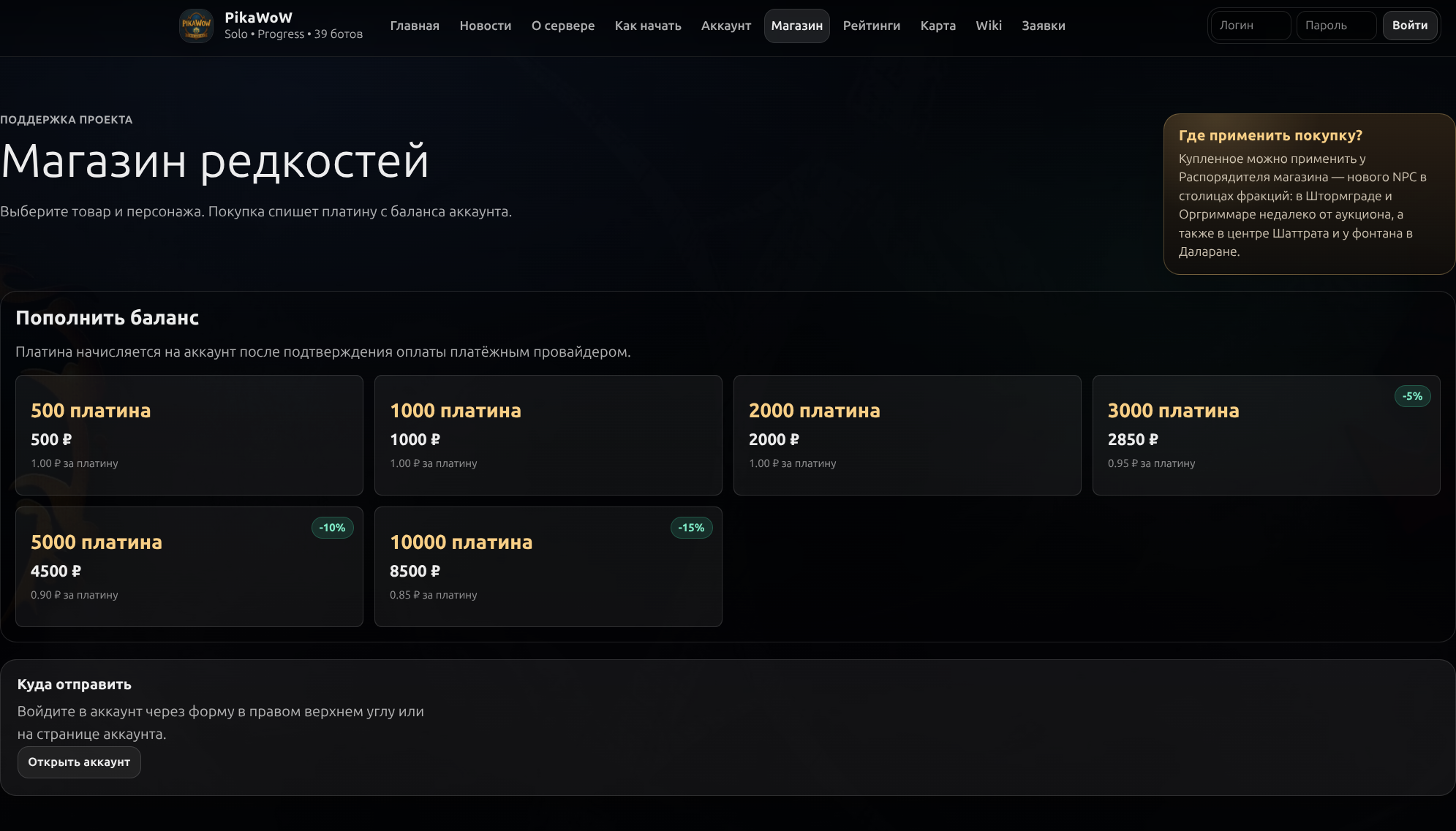Select the 5000 платина package card
Viewport: 1456px width, 831px height.
(x=189, y=567)
